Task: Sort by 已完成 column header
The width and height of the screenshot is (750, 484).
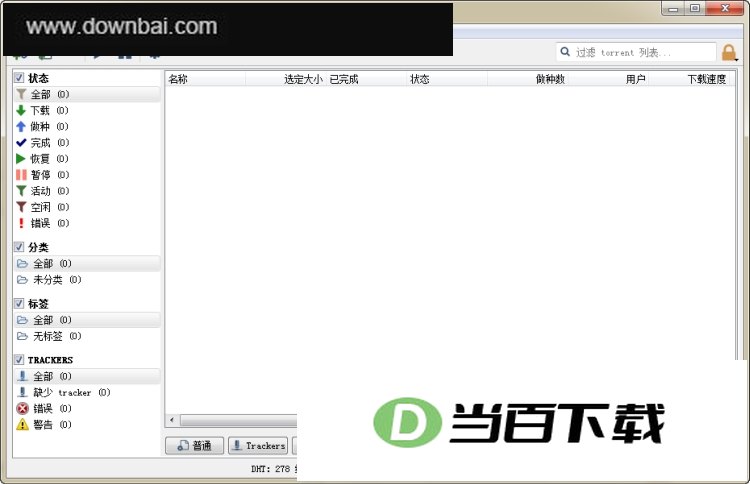Action: (366, 79)
